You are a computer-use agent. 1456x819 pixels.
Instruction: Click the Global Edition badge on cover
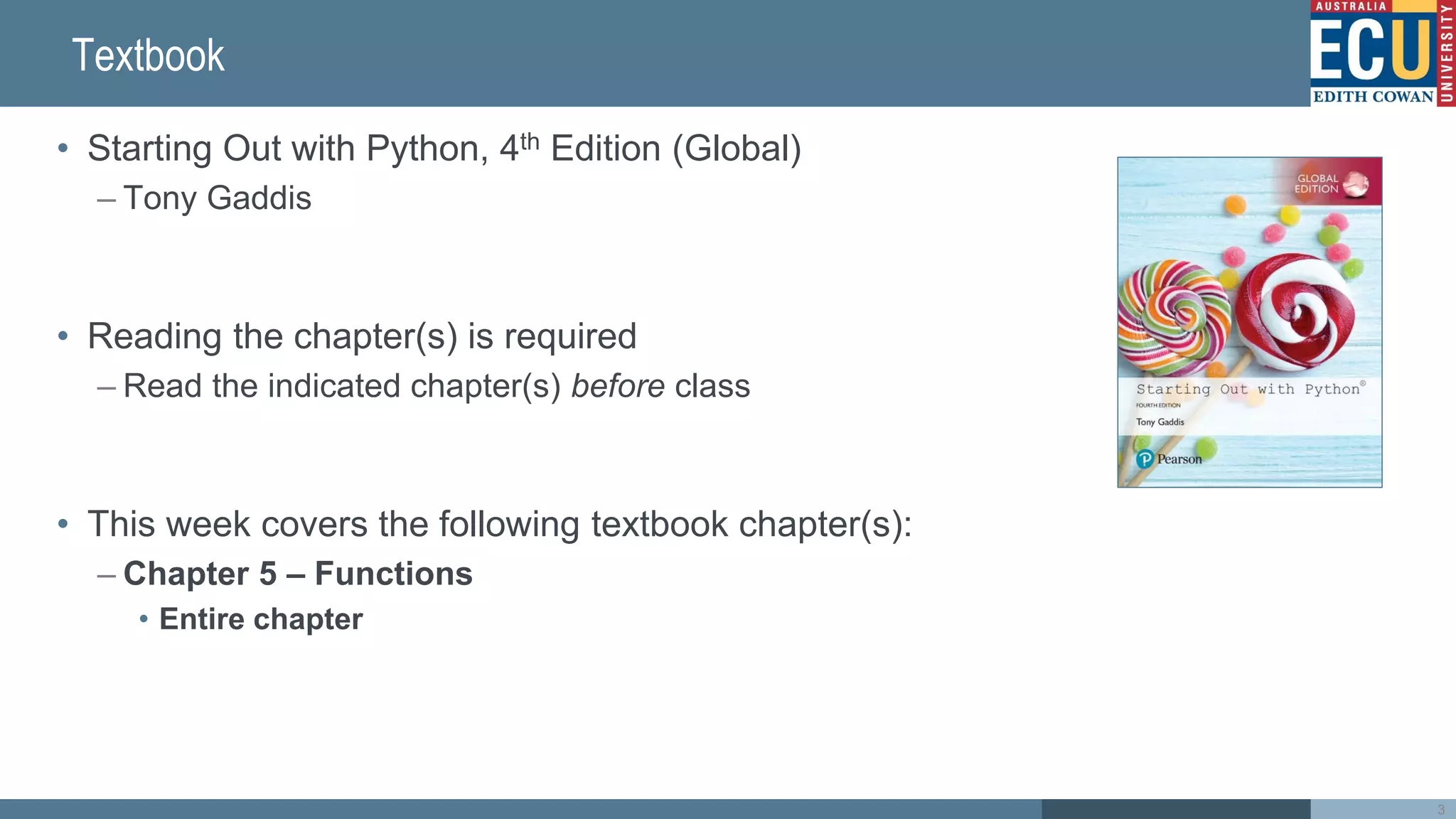(1330, 183)
